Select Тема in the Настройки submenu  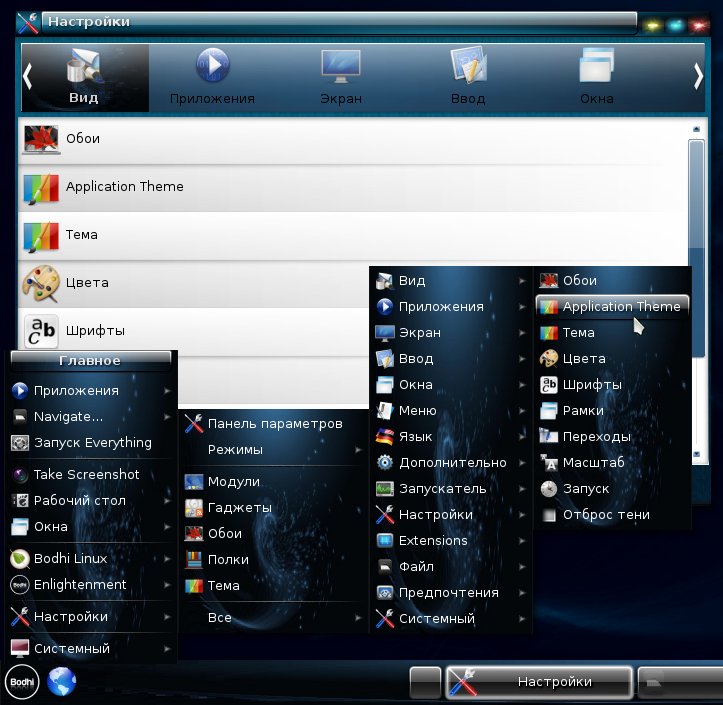click(x=272, y=586)
